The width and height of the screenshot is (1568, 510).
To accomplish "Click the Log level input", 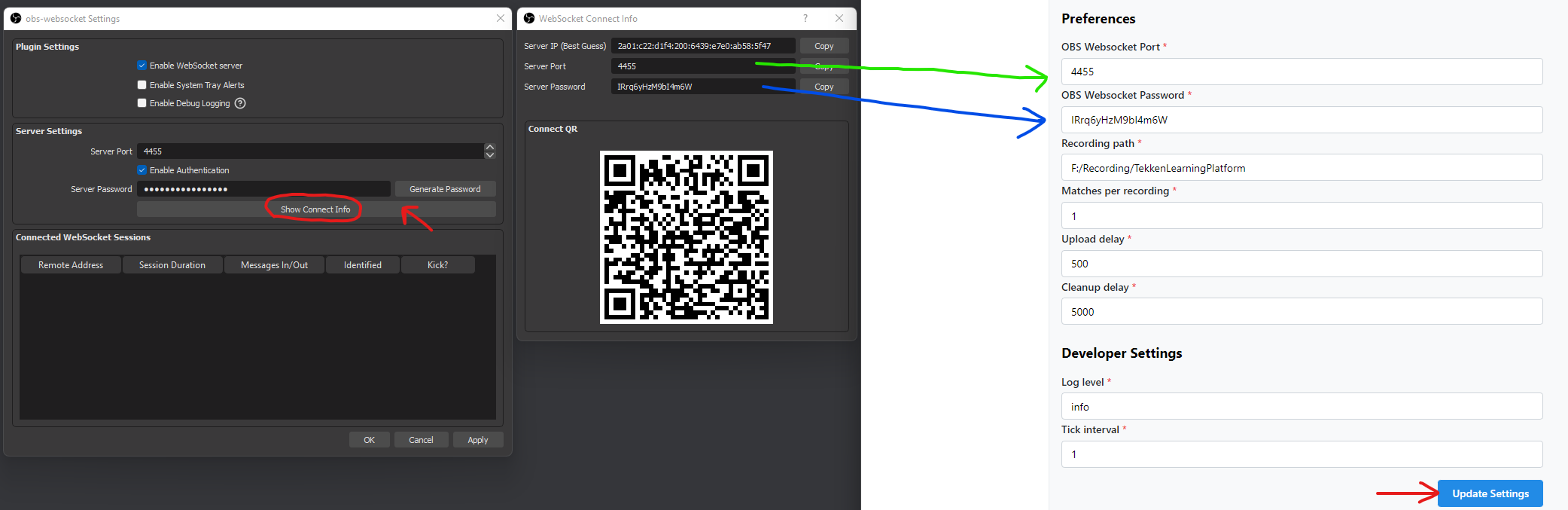I will (x=1302, y=407).
